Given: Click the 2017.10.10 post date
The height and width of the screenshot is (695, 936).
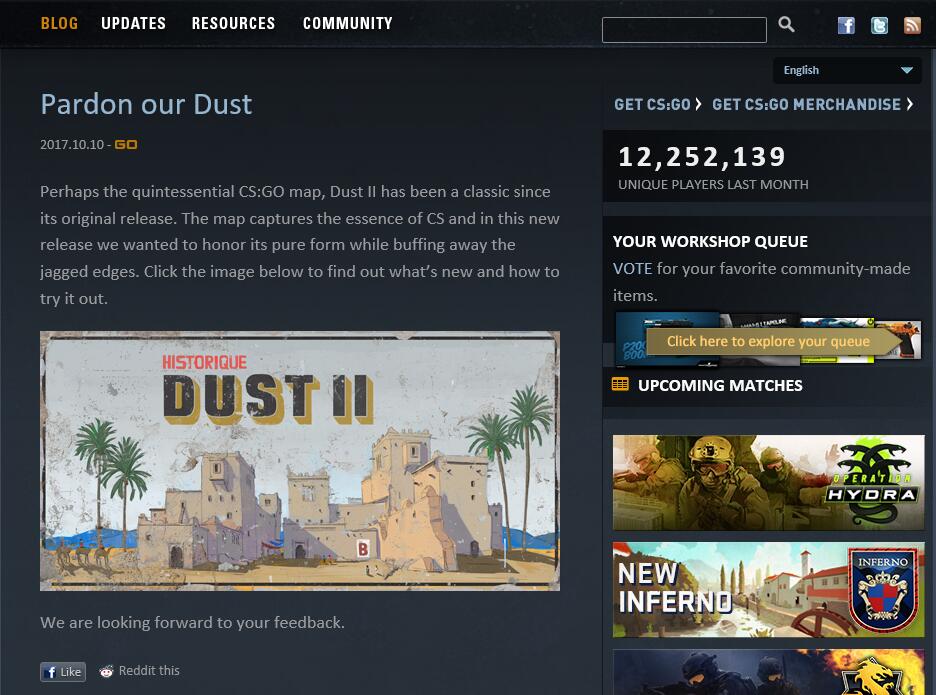Looking at the screenshot, I should click(72, 144).
